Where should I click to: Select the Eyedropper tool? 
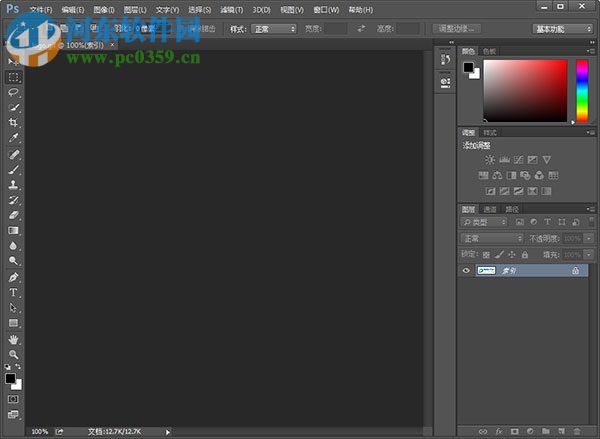(x=14, y=137)
